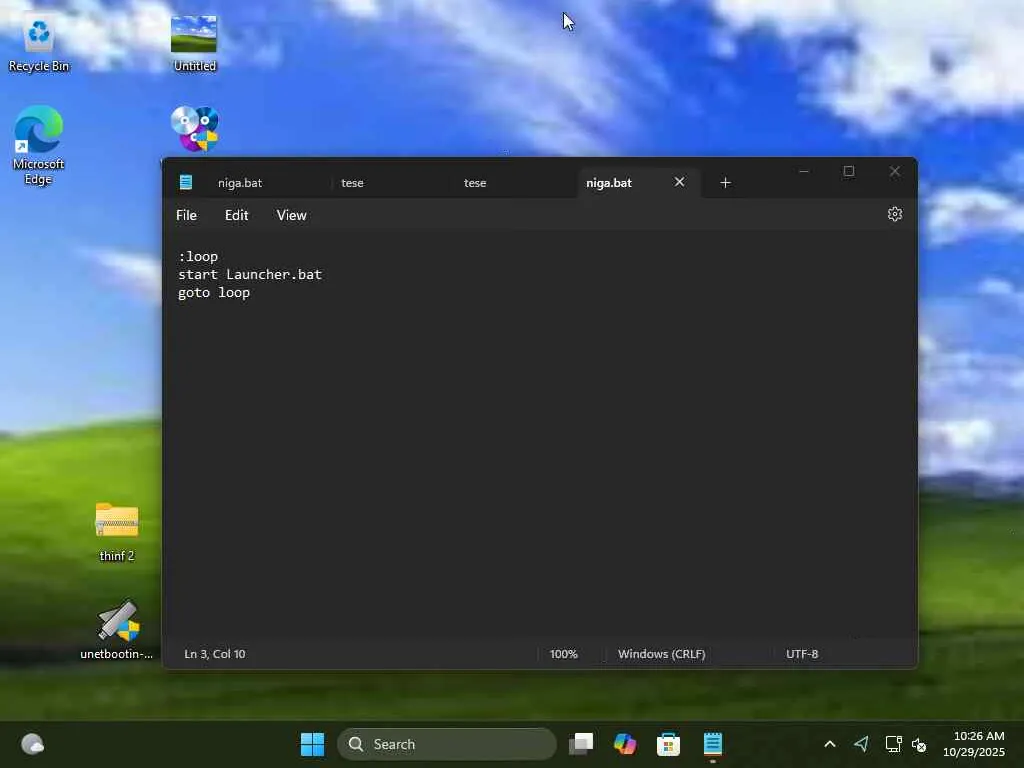Open the weather widget on taskbar

32,744
